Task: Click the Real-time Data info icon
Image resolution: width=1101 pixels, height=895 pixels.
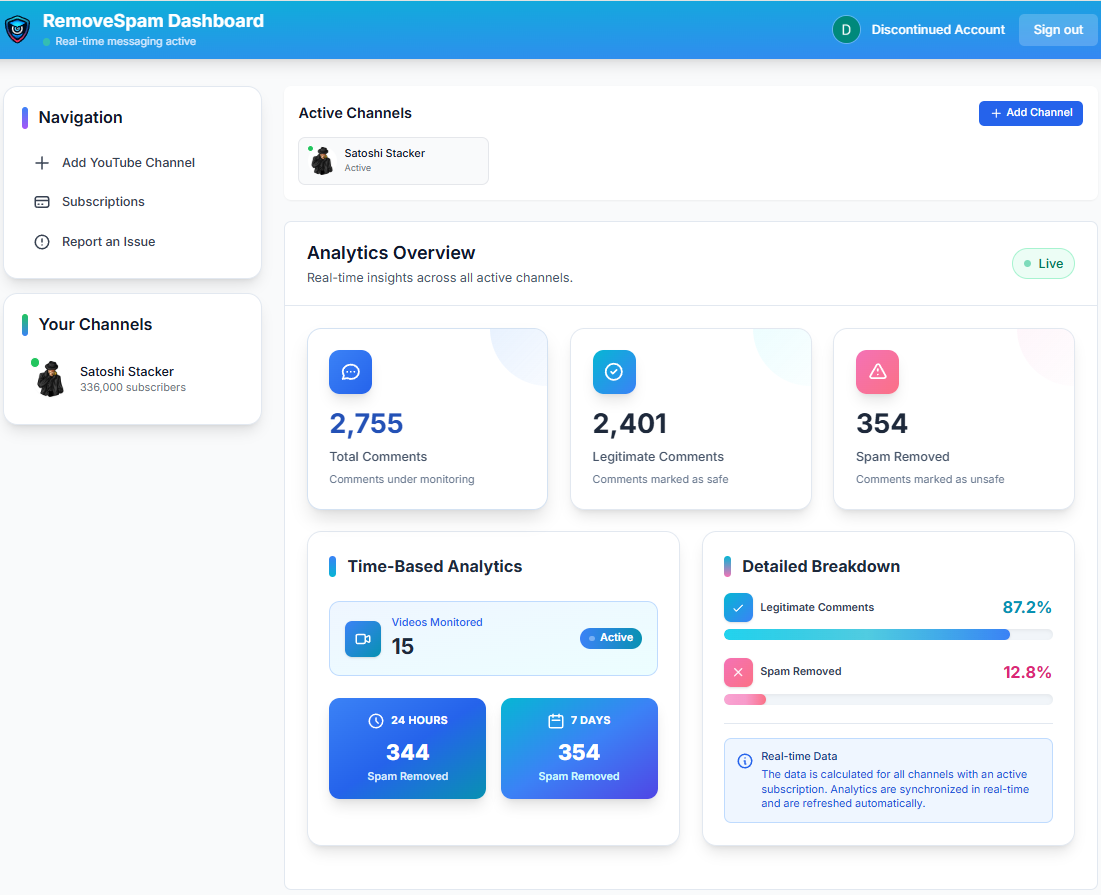Action: (x=745, y=761)
